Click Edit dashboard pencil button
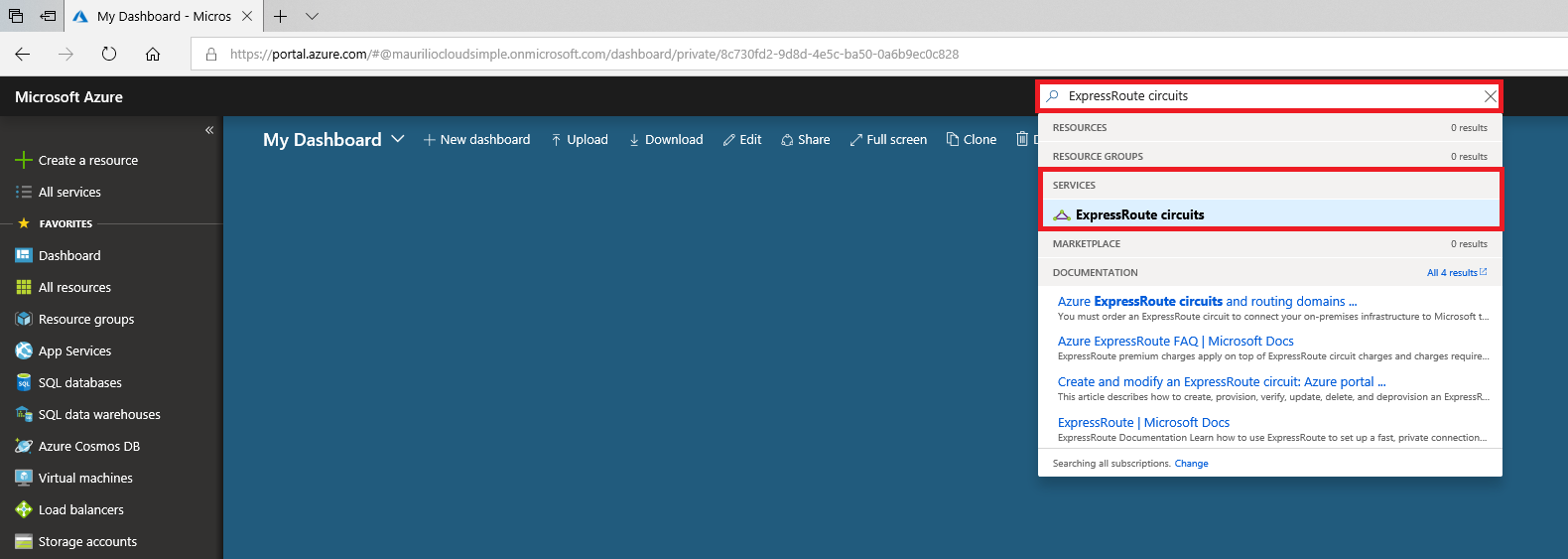The height and width of the screenshot is (559, 1568). [742, 140]
